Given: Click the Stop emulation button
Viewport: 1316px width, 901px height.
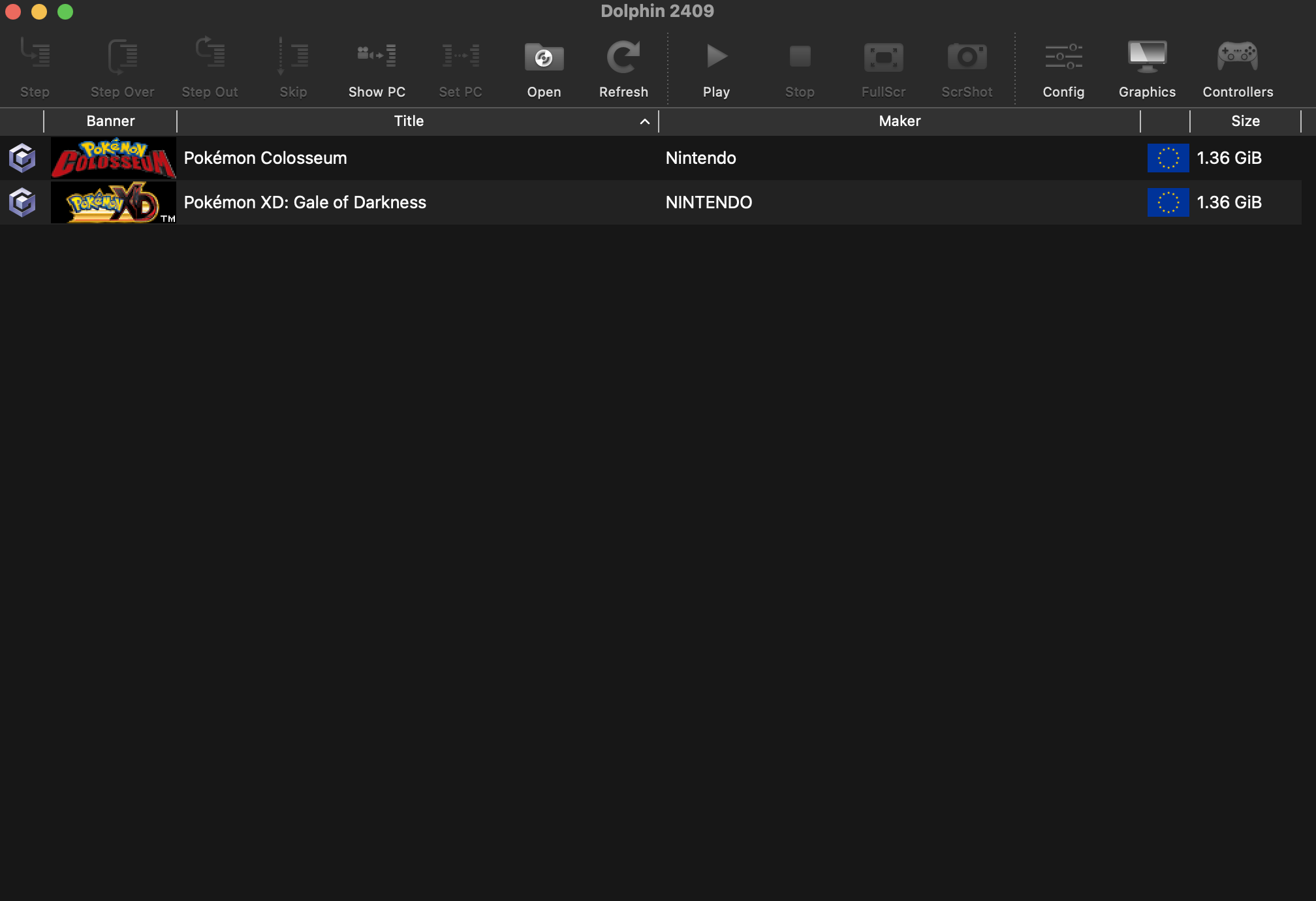Looking at the screenshot, I should (800, 56).
